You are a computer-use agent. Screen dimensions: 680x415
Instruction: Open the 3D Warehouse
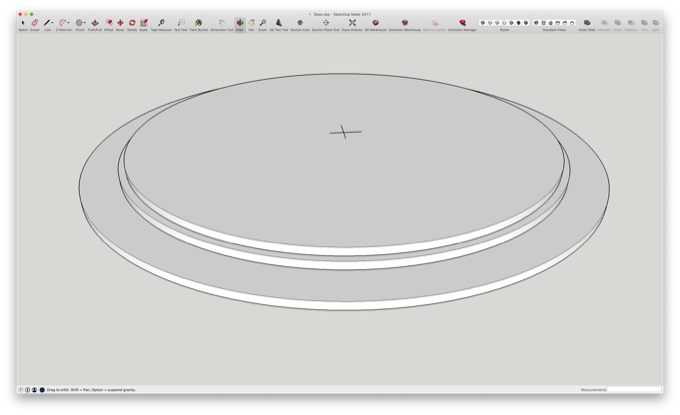376,23
